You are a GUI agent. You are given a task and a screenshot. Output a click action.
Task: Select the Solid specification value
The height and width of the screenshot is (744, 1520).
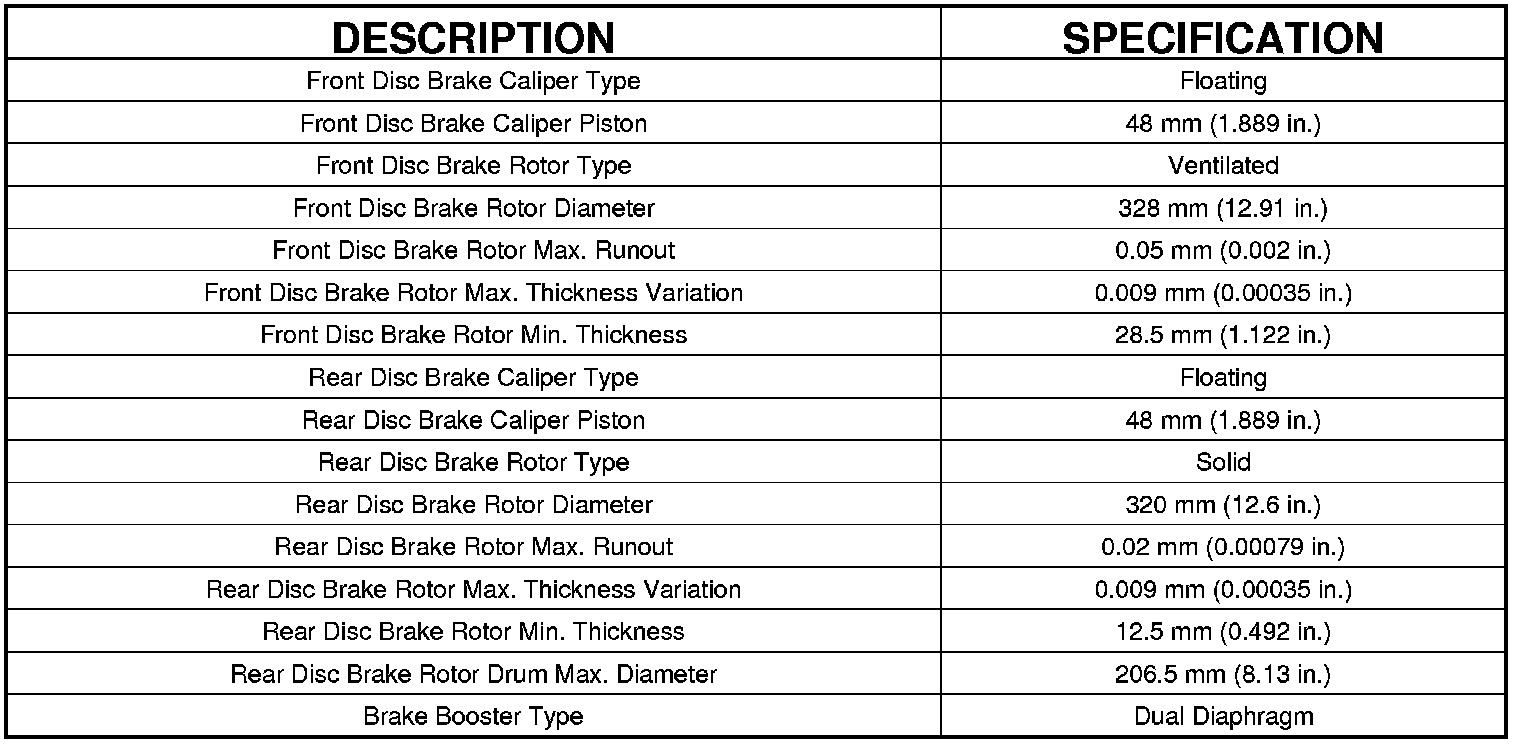tap(1222, 462)
